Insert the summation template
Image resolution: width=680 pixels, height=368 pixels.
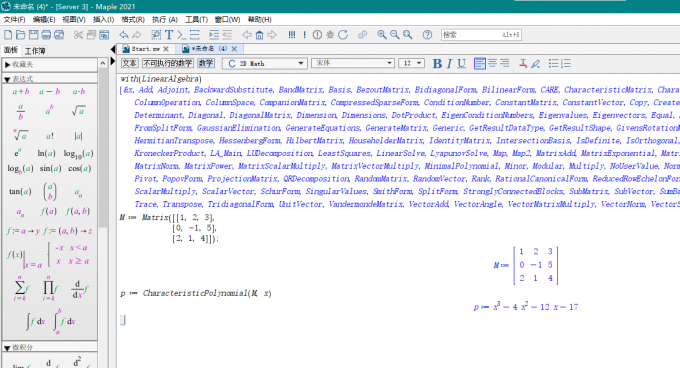(20, 289)
